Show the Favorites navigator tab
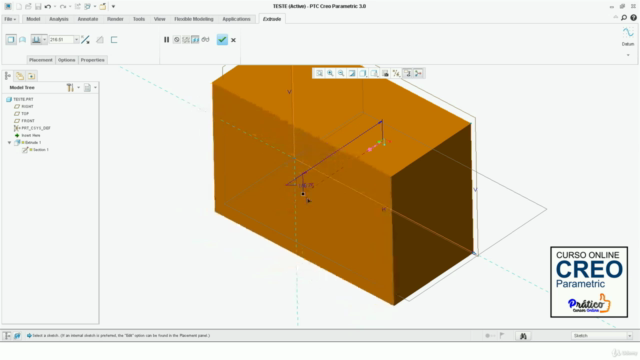This screenshot has height=360, width=640. 31,76
